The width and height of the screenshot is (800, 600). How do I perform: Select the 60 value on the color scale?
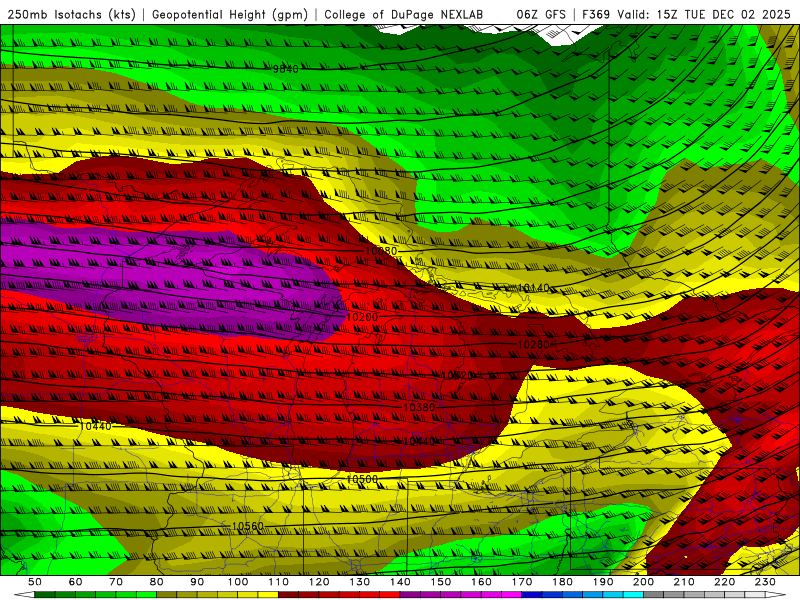[x=75, y=582]
